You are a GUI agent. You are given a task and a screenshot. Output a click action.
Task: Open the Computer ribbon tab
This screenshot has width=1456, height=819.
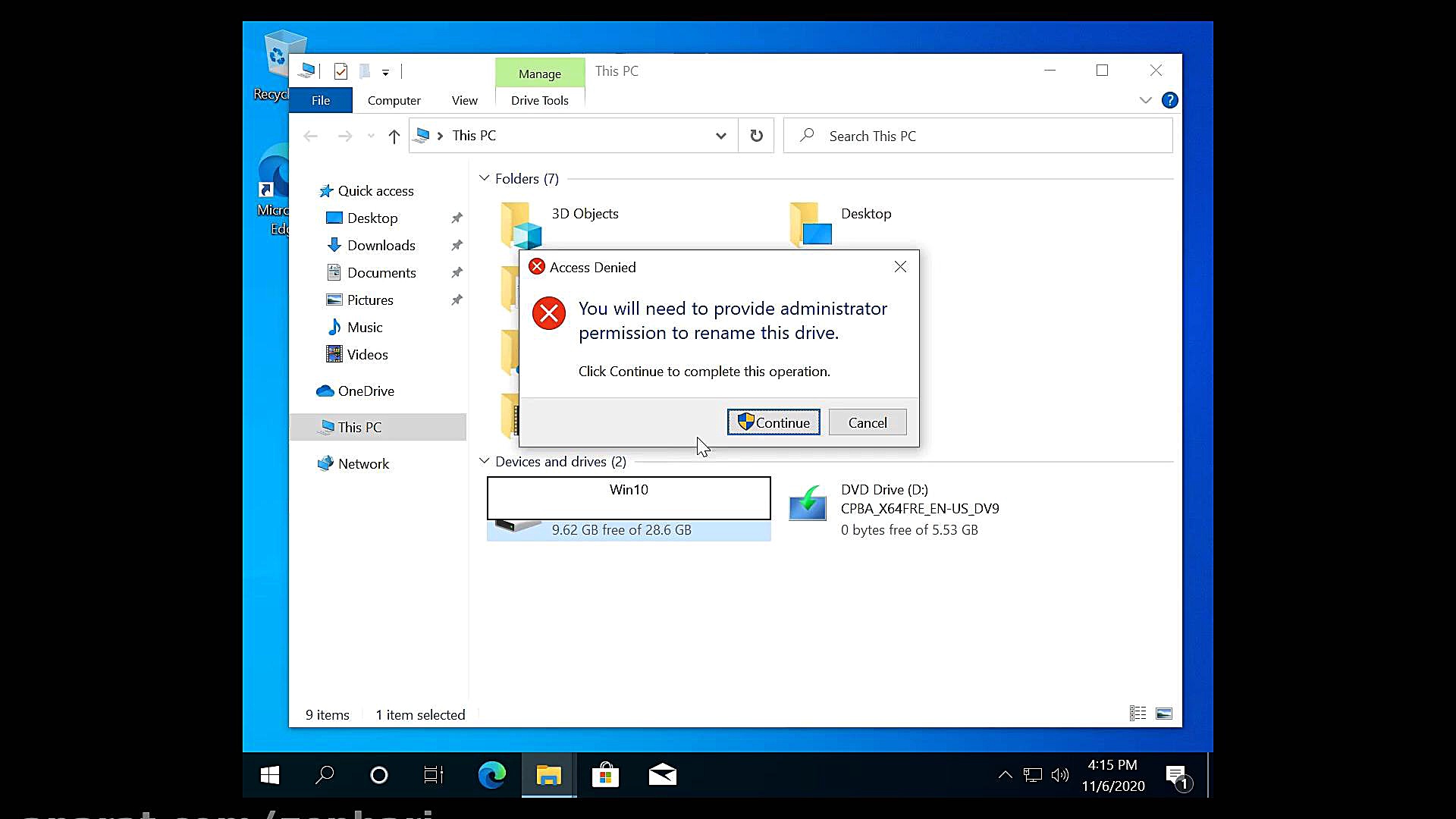(x=394, y=100)
